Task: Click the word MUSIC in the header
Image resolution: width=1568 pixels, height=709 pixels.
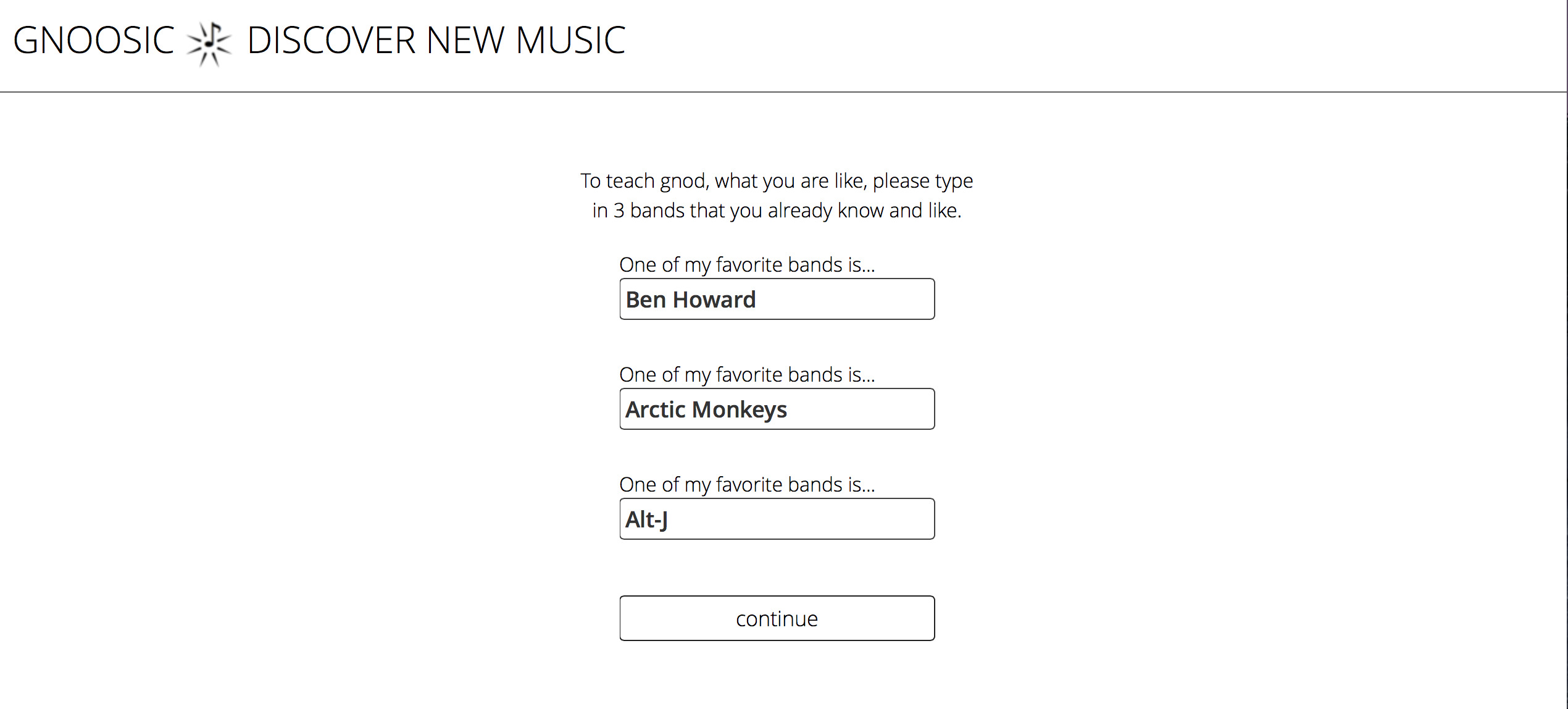Action: 570,41
